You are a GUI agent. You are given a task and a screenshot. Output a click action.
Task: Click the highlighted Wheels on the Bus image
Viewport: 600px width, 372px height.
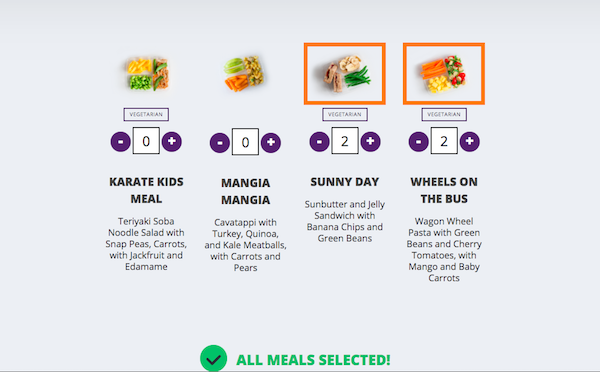[x=444, y=73]
